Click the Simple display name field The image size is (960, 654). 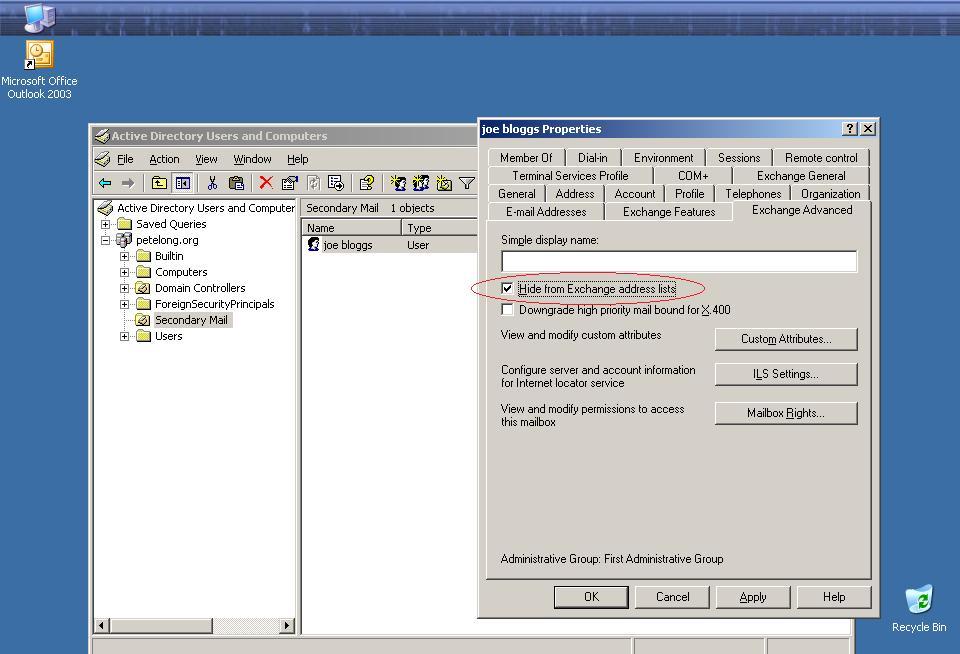coord(679,261)
